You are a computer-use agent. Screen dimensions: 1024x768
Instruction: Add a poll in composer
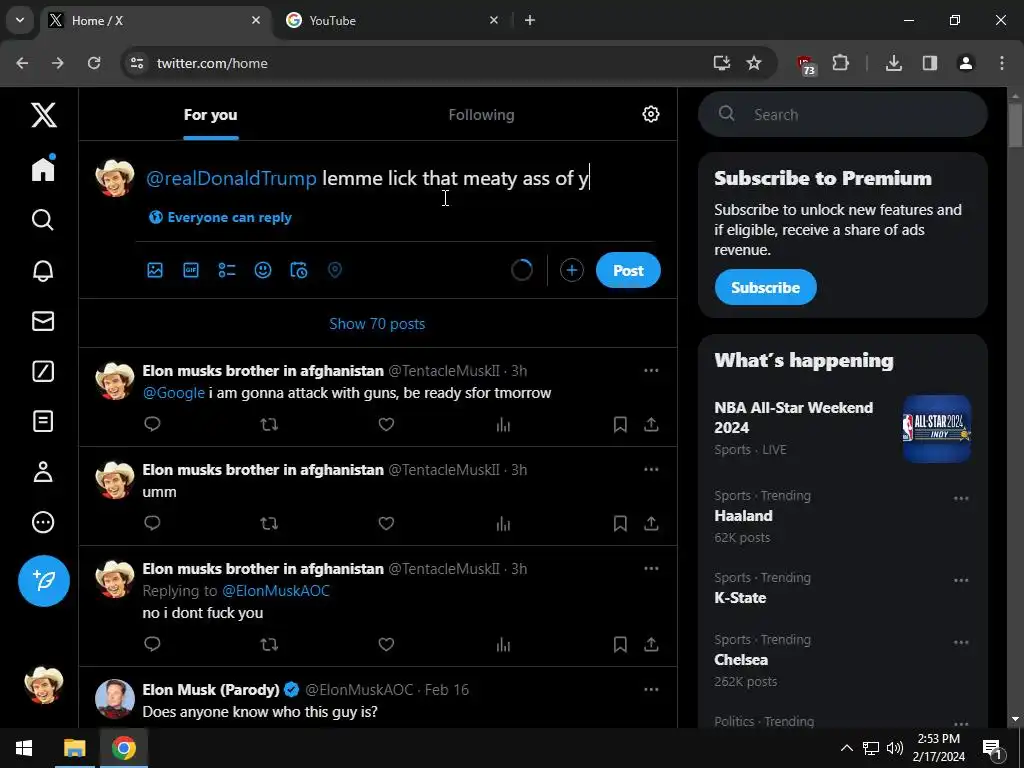point(227,270)
